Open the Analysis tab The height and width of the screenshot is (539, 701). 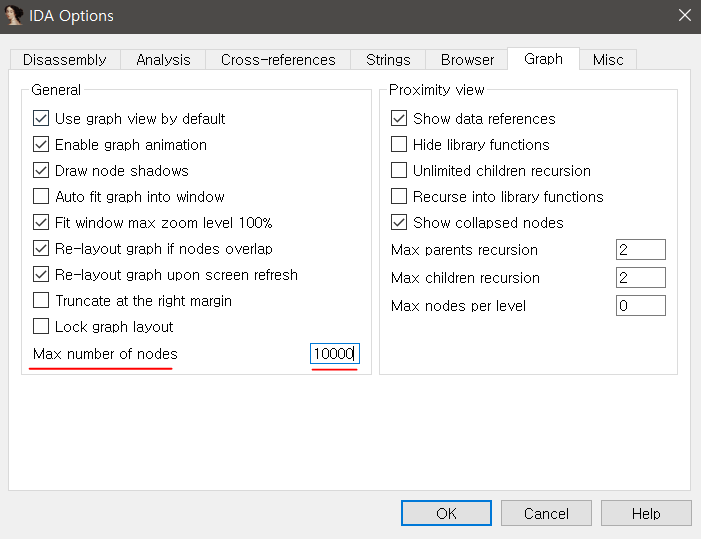point(163,59)
